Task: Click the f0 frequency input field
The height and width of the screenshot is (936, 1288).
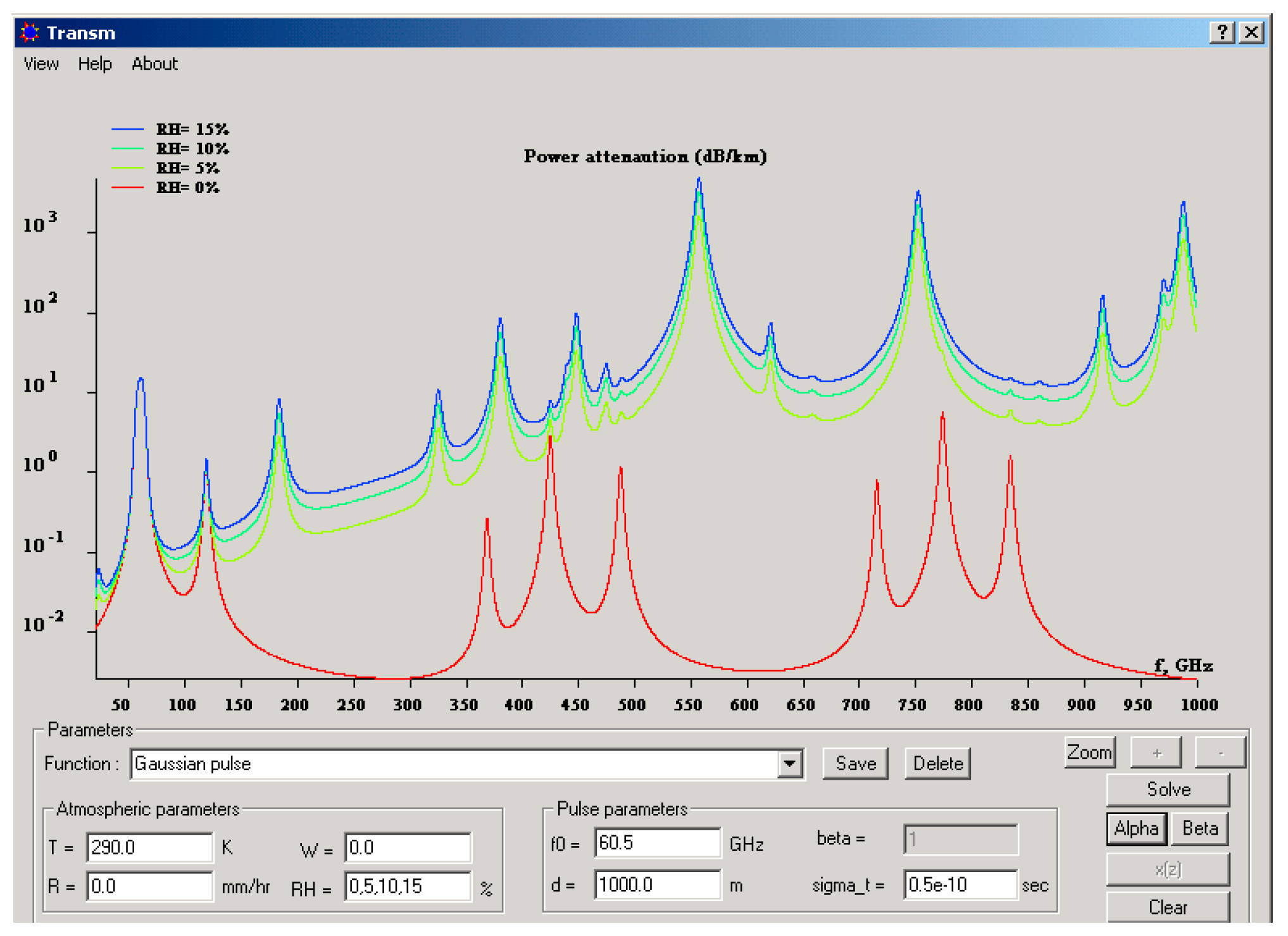Action: tap(656, 843)
